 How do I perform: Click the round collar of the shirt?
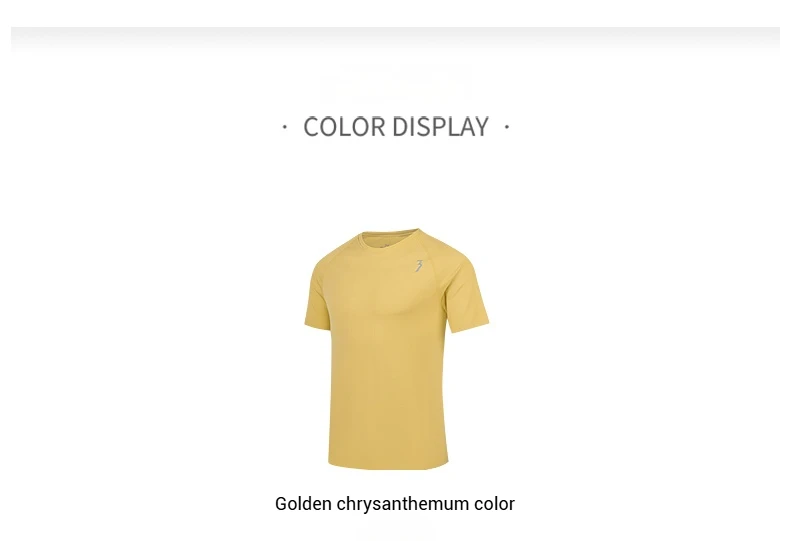389,237
